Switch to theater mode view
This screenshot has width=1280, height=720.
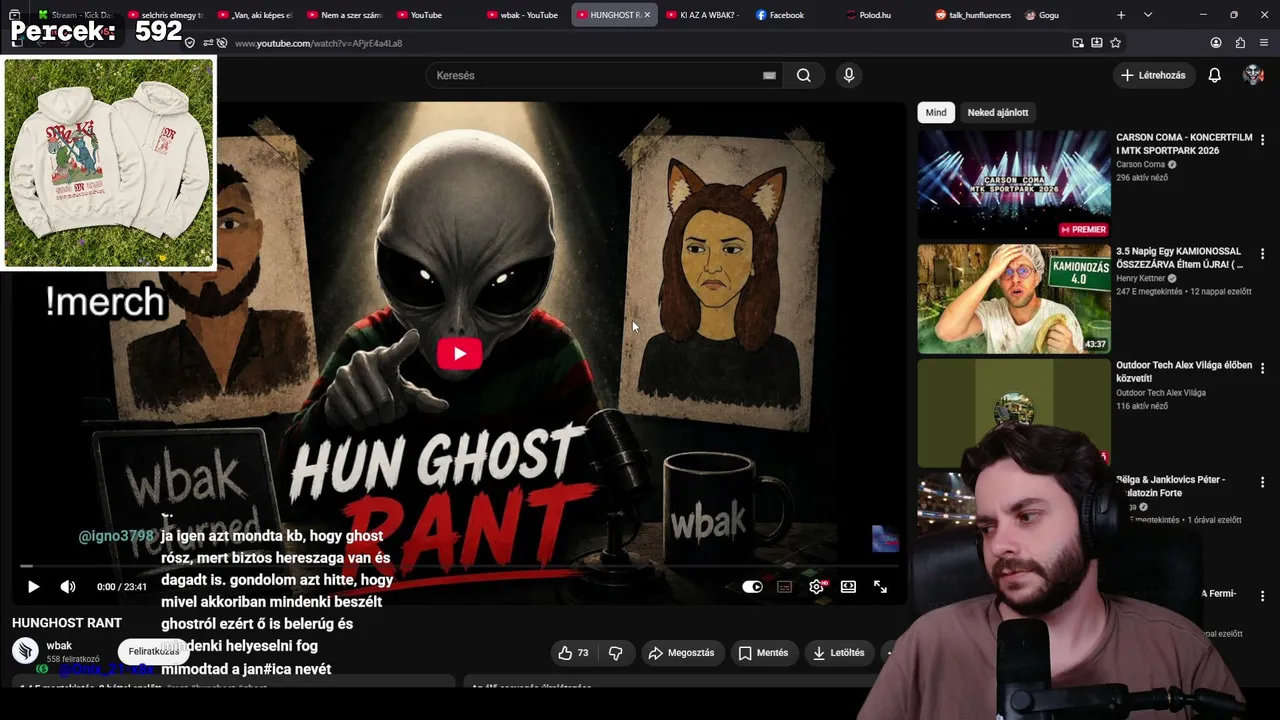click(x=848, y=587)
